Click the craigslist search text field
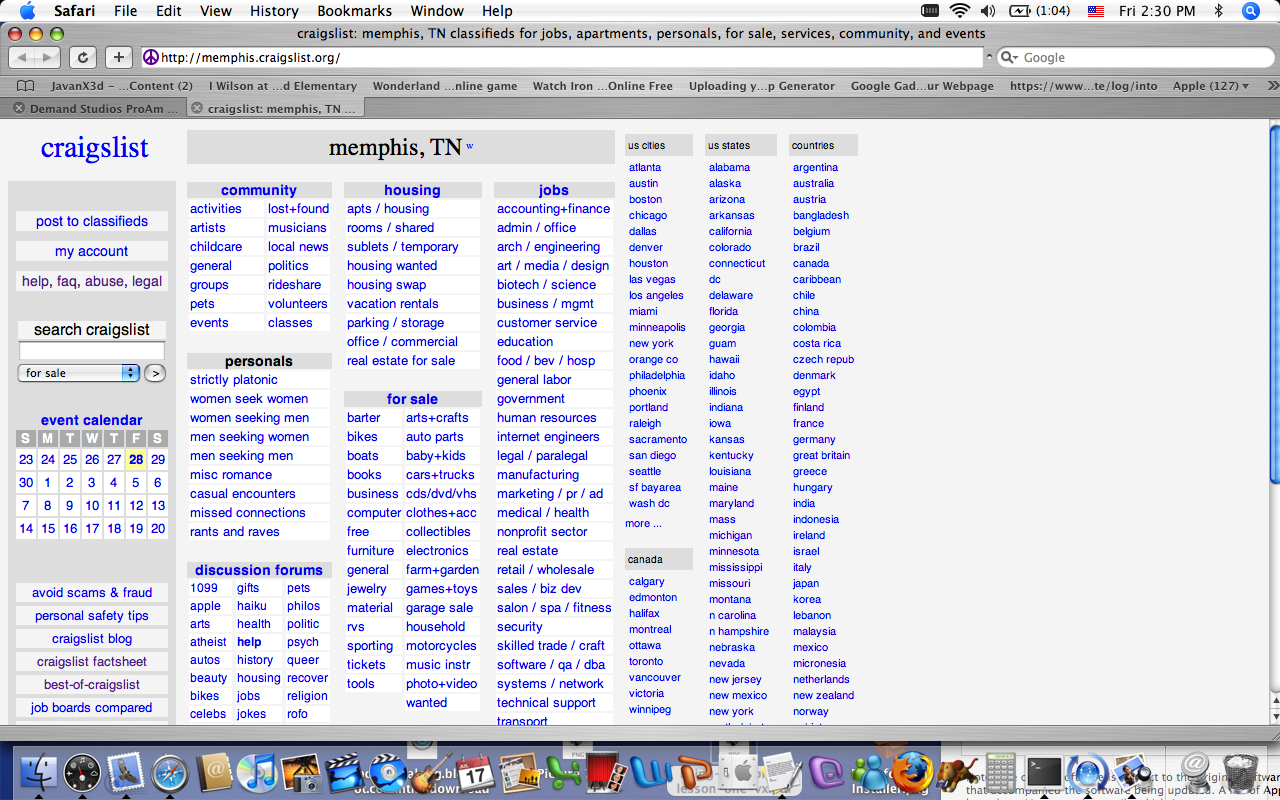 click(x=92, y=351)
